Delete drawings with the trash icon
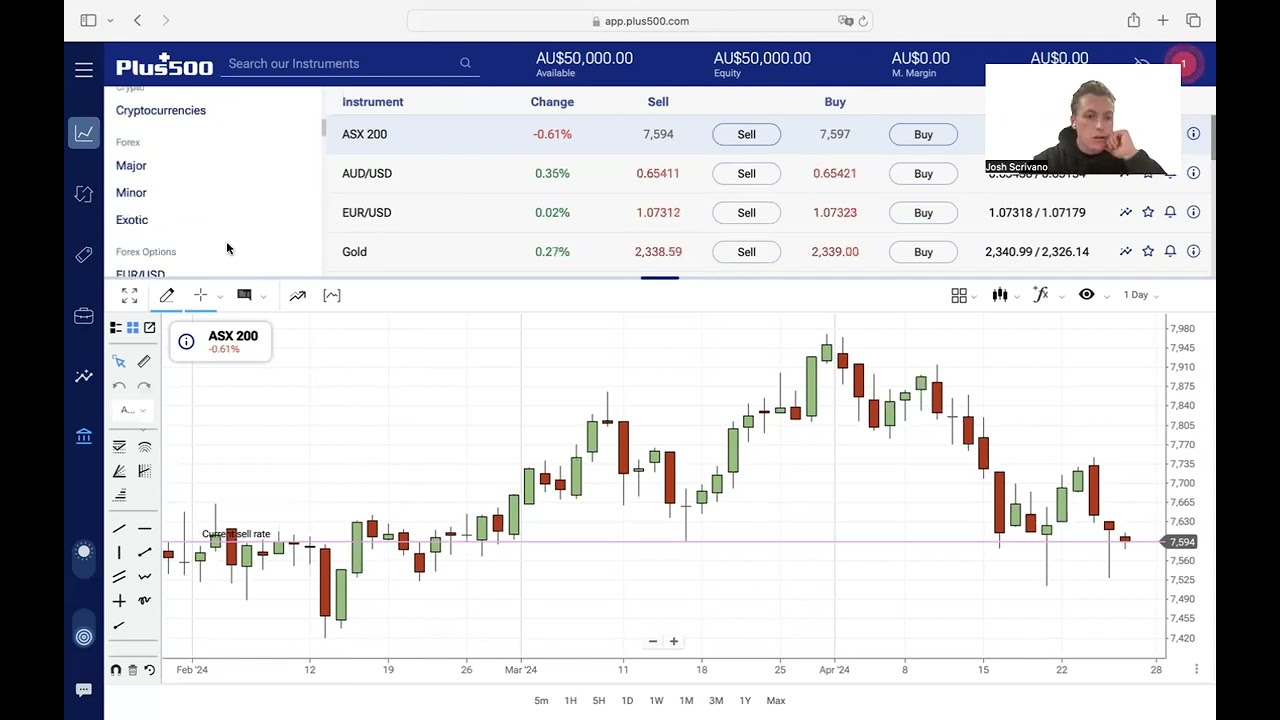The width and height of the screenshot is (1280, 720). pos(132,670)
